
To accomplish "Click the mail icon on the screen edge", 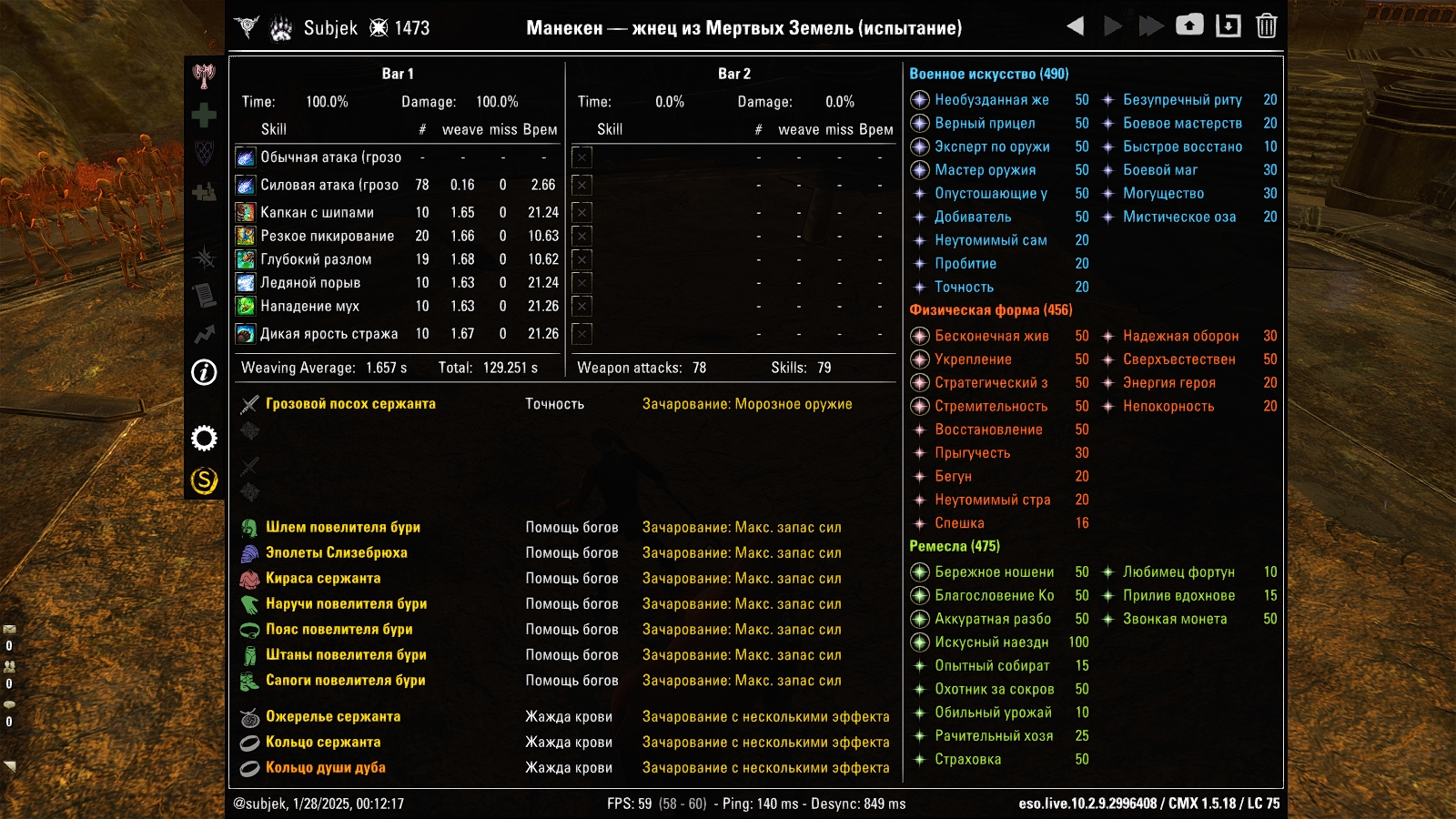I will click(9, 629).
